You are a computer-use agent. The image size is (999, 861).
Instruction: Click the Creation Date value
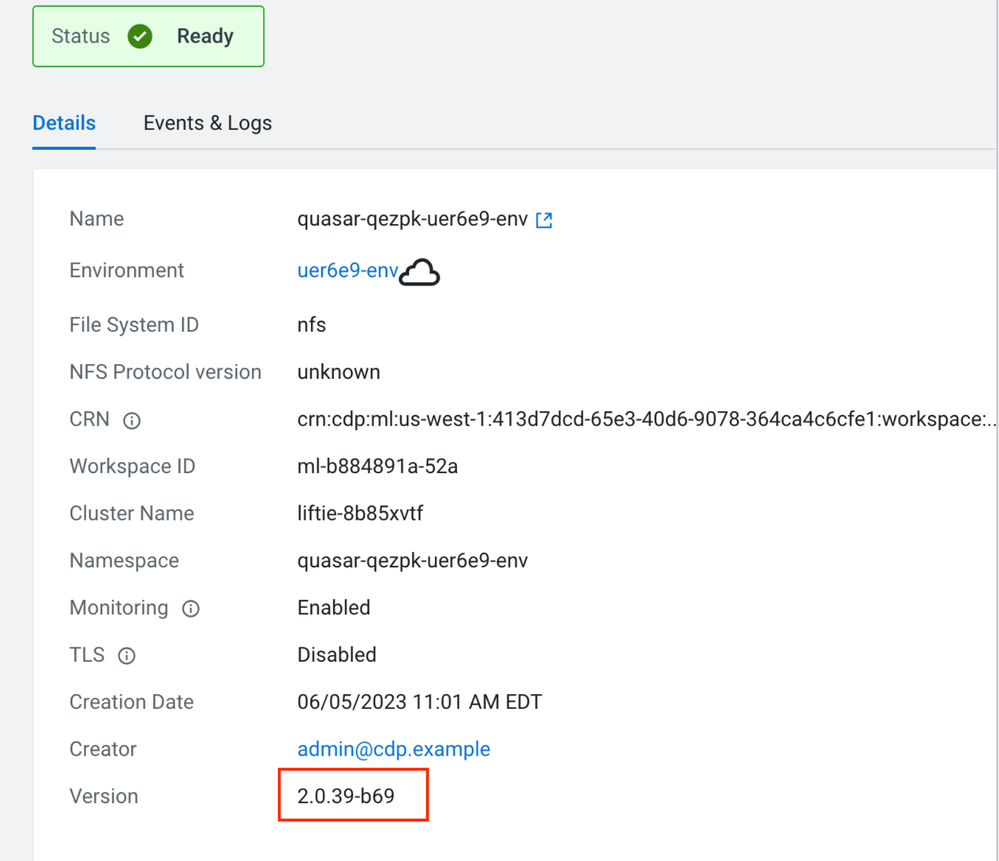click(419, 702)
